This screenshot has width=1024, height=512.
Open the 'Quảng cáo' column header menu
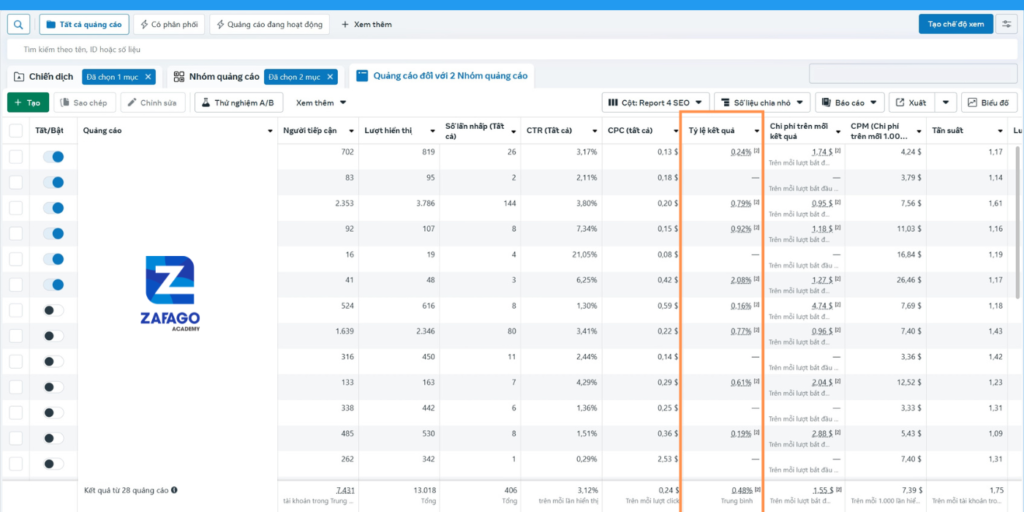coord(270,131)
